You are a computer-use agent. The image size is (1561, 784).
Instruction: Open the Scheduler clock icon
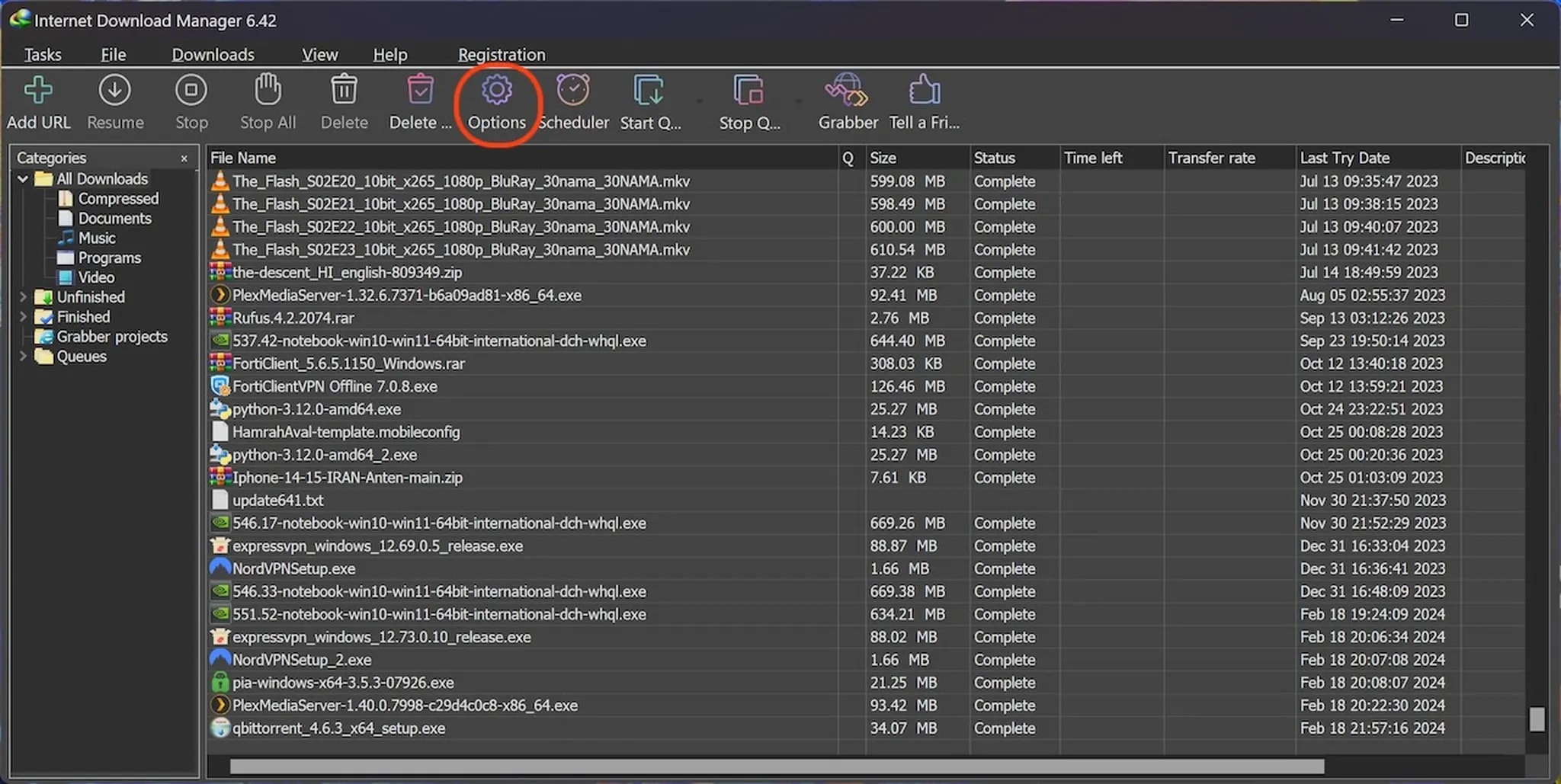(x=573, y=91)
